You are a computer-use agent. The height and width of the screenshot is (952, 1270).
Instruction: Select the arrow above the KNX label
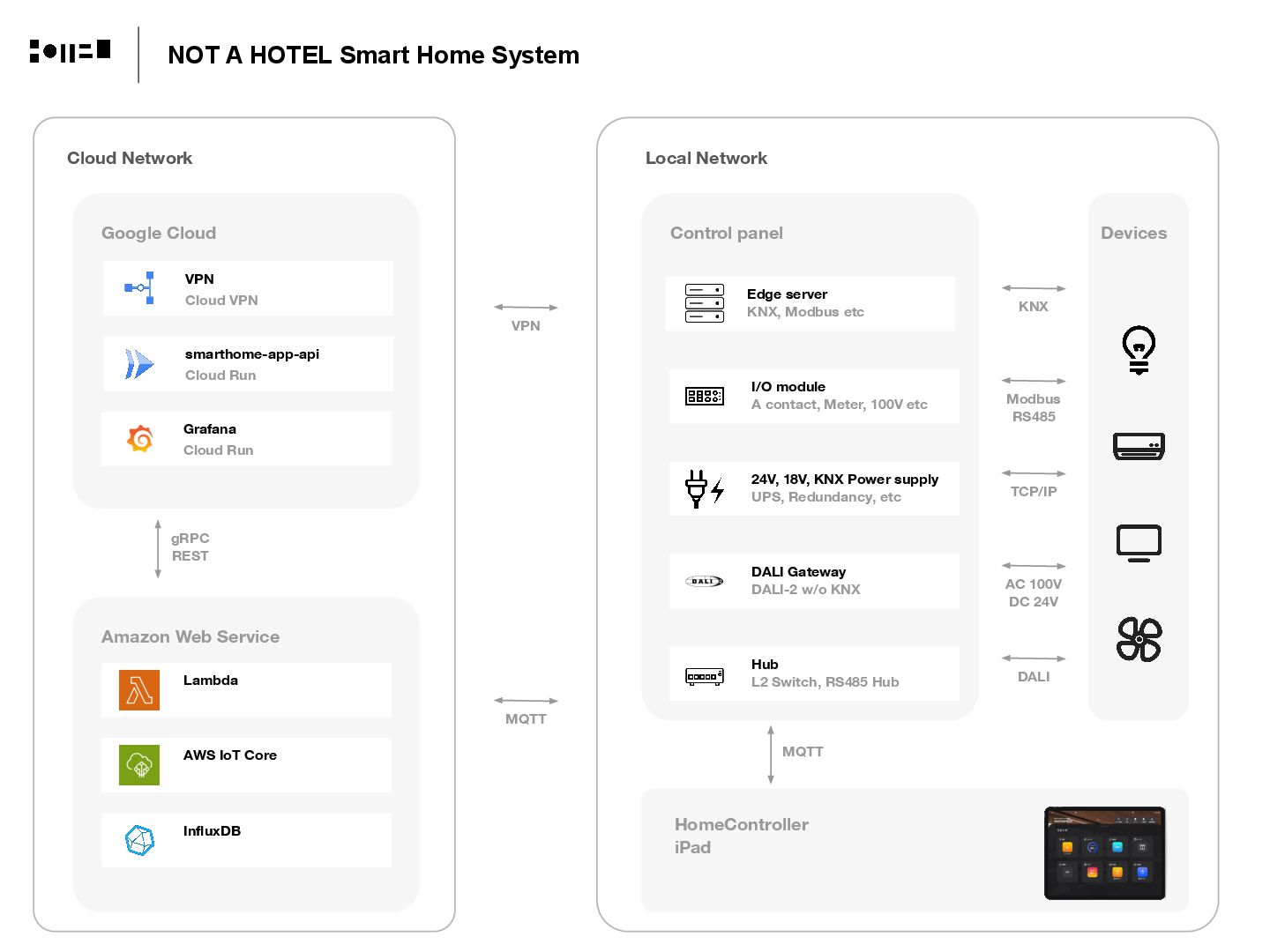point(1034,287)
